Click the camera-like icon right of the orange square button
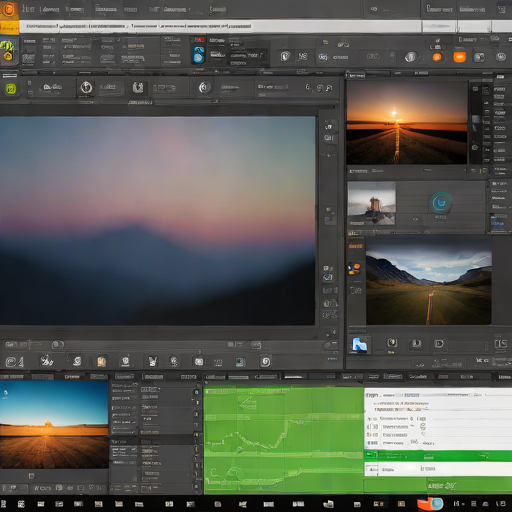This screenshot has height=512, width=512. coord(479,57)
